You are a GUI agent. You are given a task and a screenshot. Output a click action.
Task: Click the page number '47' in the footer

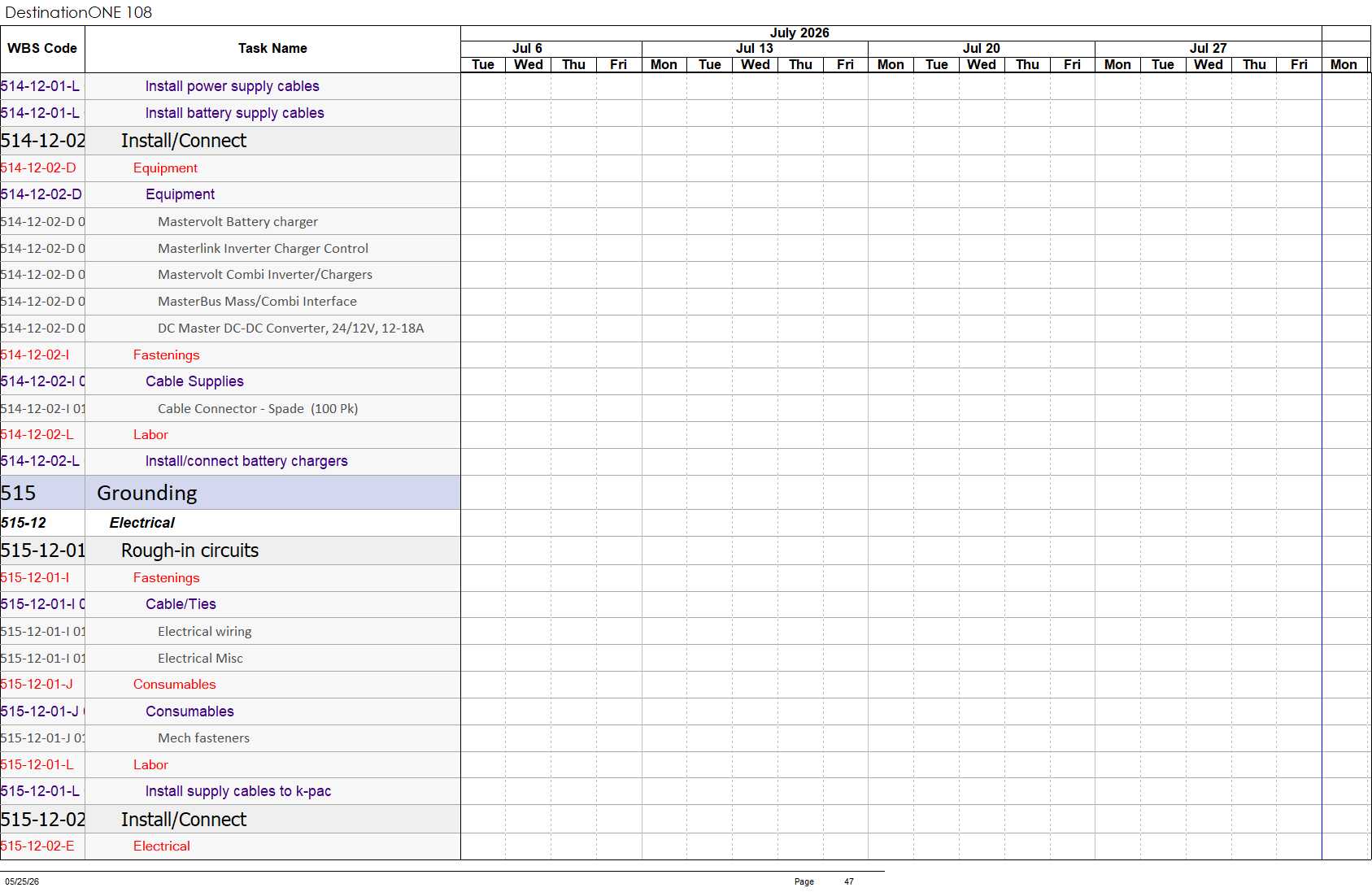[x=849, y=881]
